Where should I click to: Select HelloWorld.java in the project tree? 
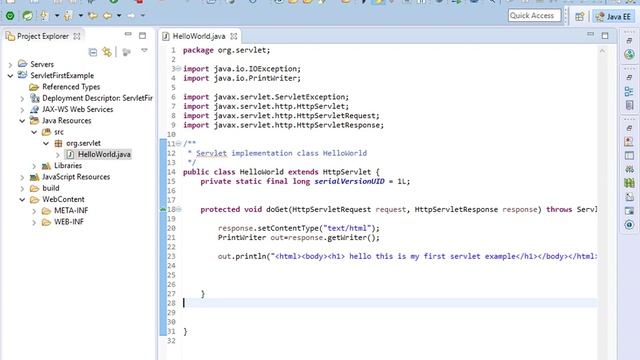click(104, 154)
